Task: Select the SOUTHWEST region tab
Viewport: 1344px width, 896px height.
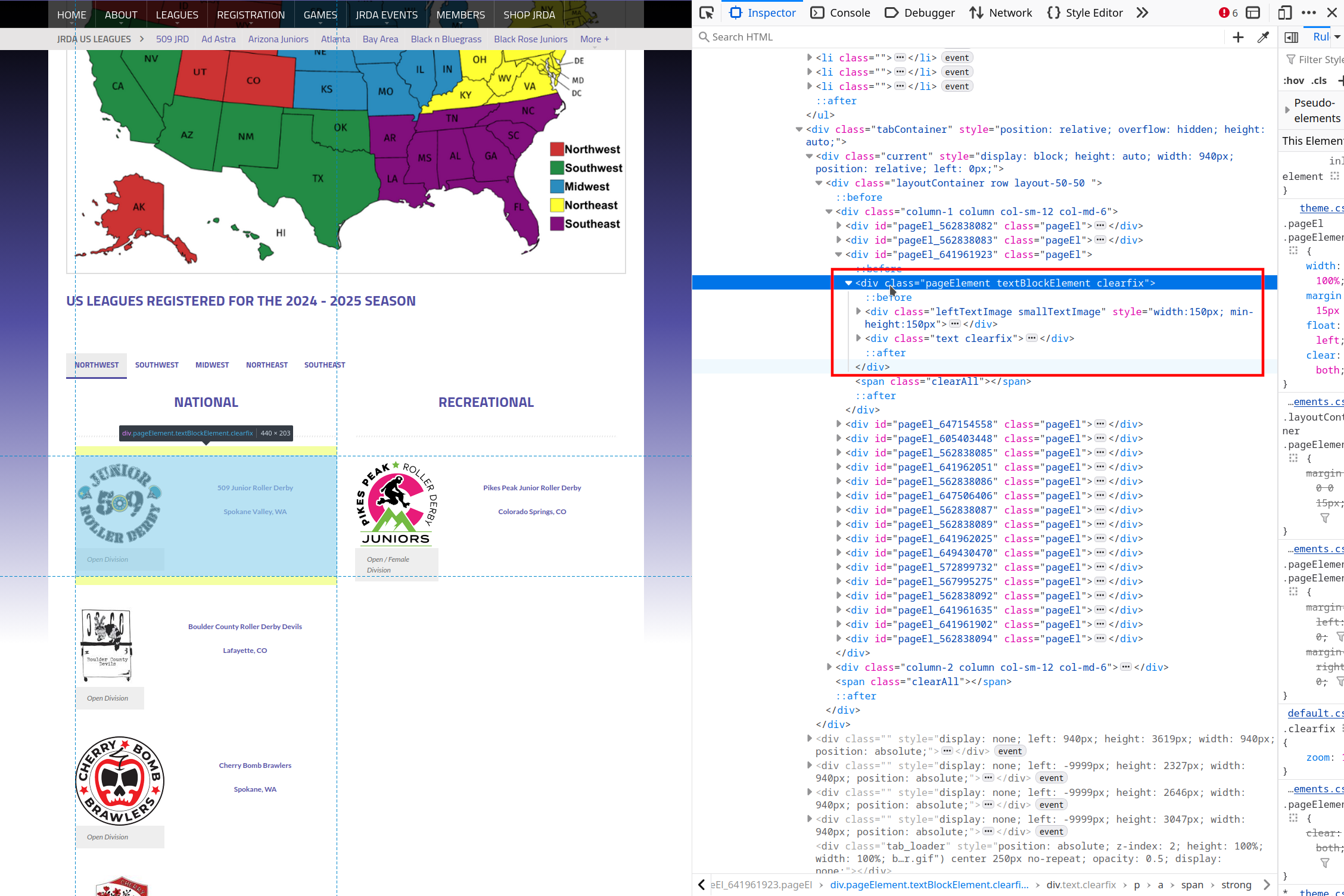Action: (157, 365)
